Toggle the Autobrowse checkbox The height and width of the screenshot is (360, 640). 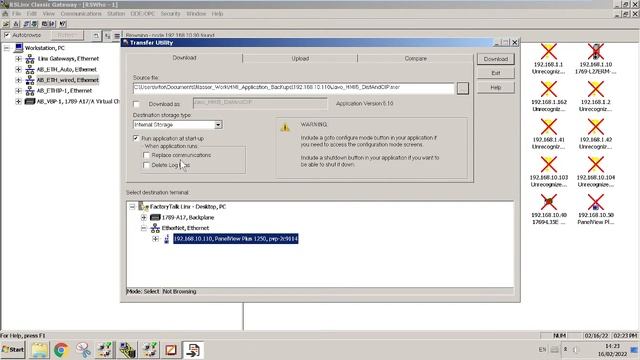pos(7,35)
